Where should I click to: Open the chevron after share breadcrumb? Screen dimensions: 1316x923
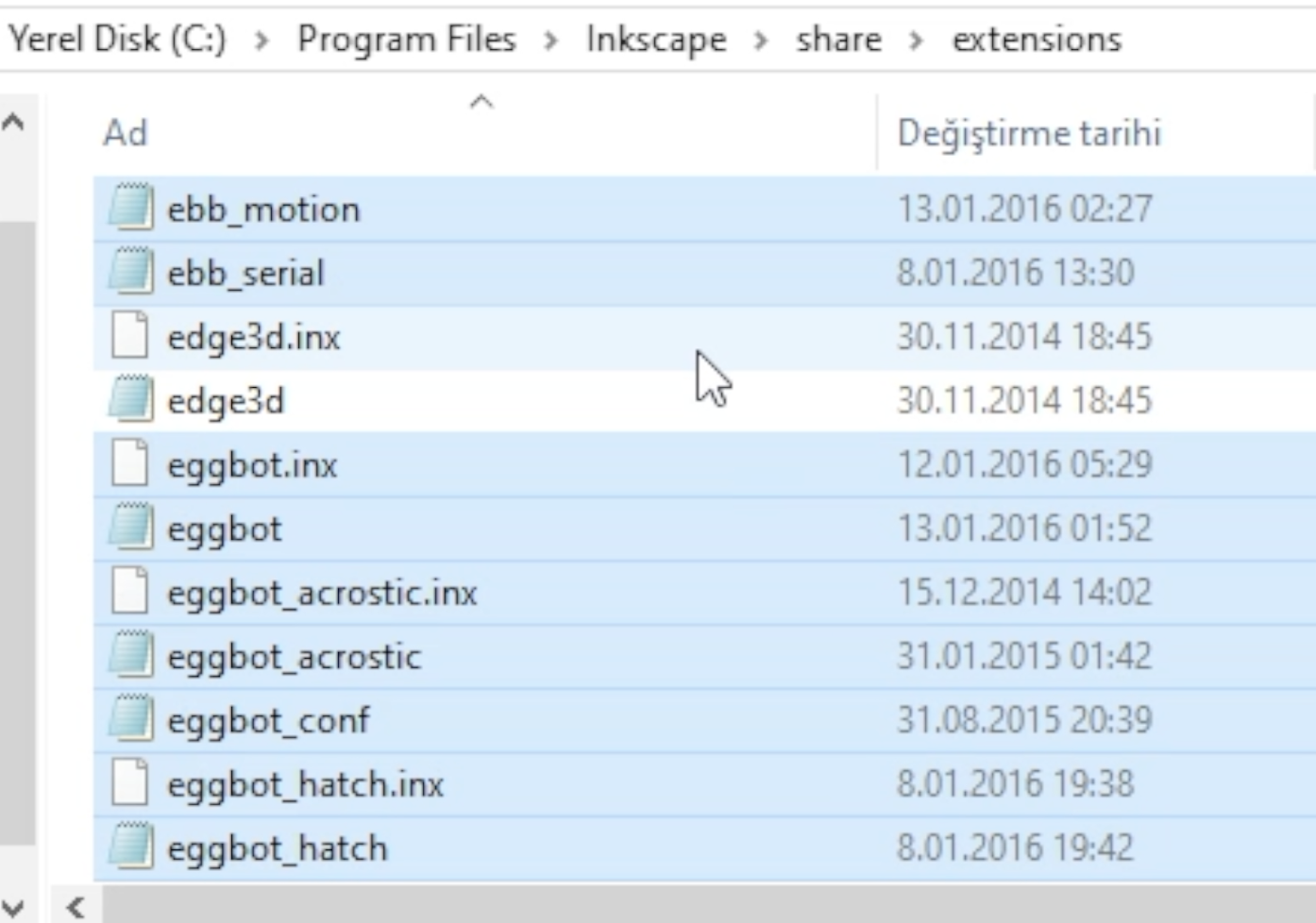pos(916,41)
